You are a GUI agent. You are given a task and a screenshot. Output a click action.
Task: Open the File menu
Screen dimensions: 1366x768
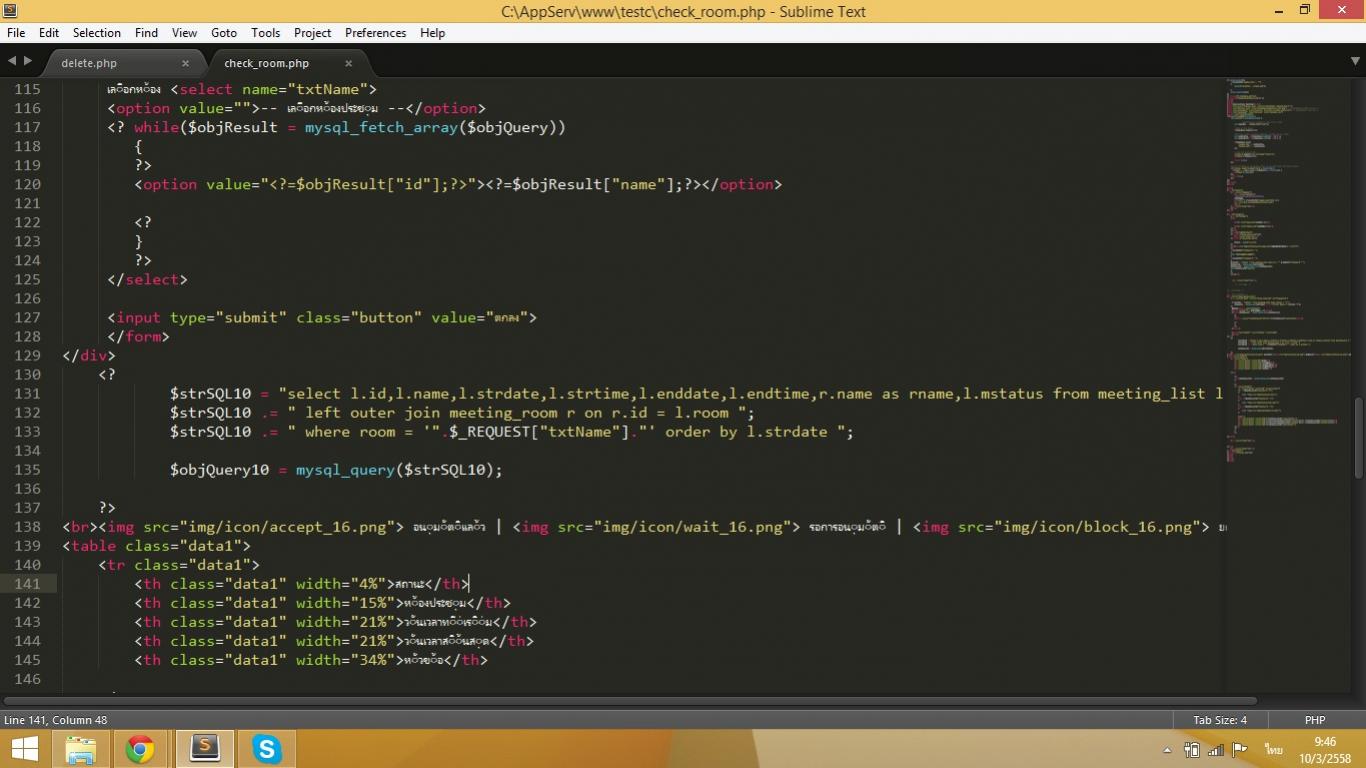pyautogui.click(x=16, y=33)
